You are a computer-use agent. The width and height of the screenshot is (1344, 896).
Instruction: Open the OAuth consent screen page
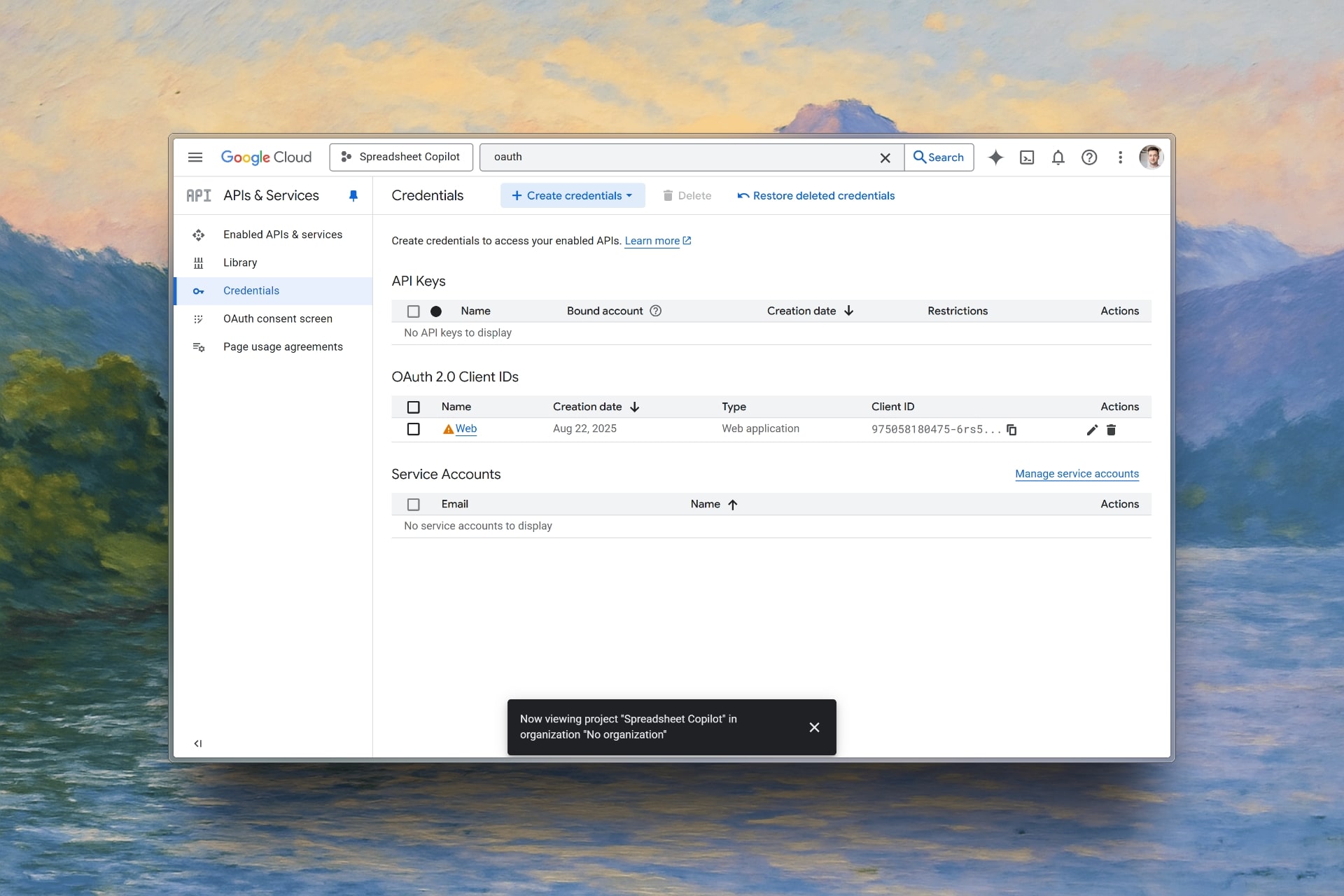coord(277,318)
